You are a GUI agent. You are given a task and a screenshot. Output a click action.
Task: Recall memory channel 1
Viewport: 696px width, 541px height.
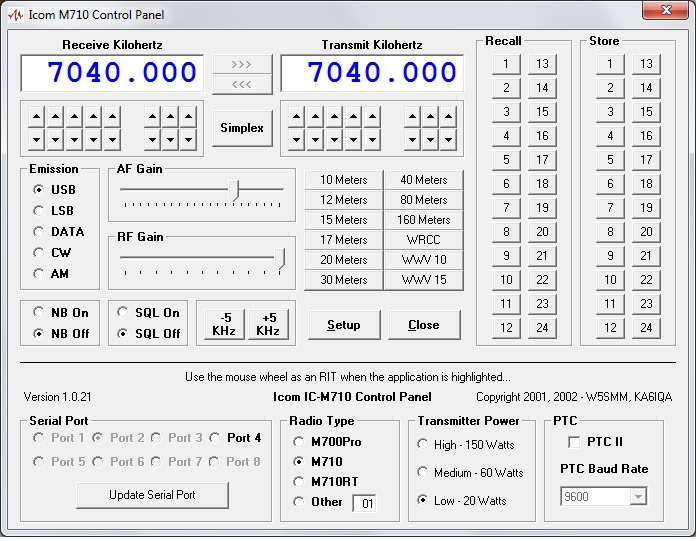pos(506,64)
